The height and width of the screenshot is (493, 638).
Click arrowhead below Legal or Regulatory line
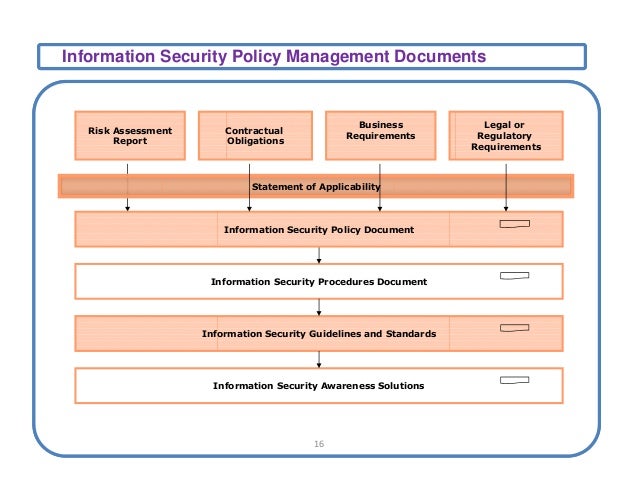point(506,208)
